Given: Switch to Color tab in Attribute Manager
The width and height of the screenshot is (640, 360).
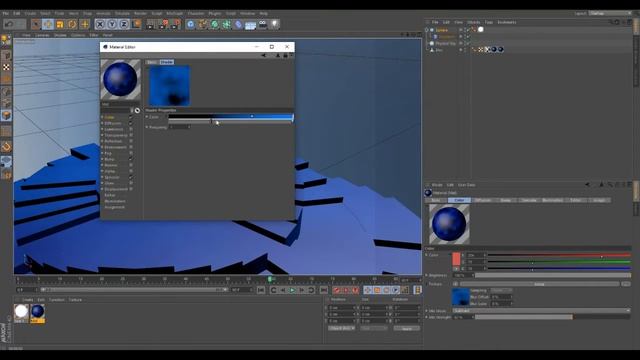Looking at the screenshot, I should tap(459, 200).
